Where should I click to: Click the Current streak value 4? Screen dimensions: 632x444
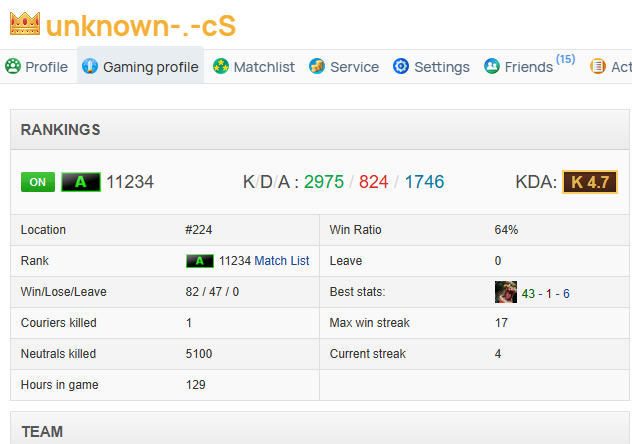(x=498, y=354)
